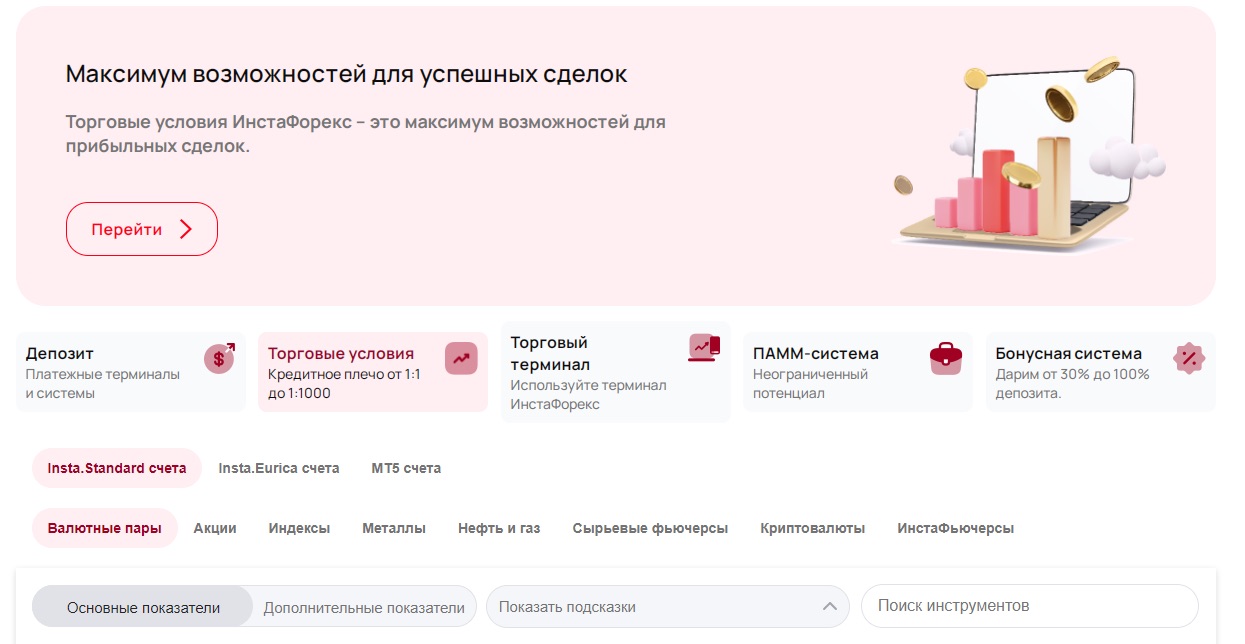The image size is (1245, 644).
Task: Switch to Insta.Eurica счета tab
Action: pos(279,468)
